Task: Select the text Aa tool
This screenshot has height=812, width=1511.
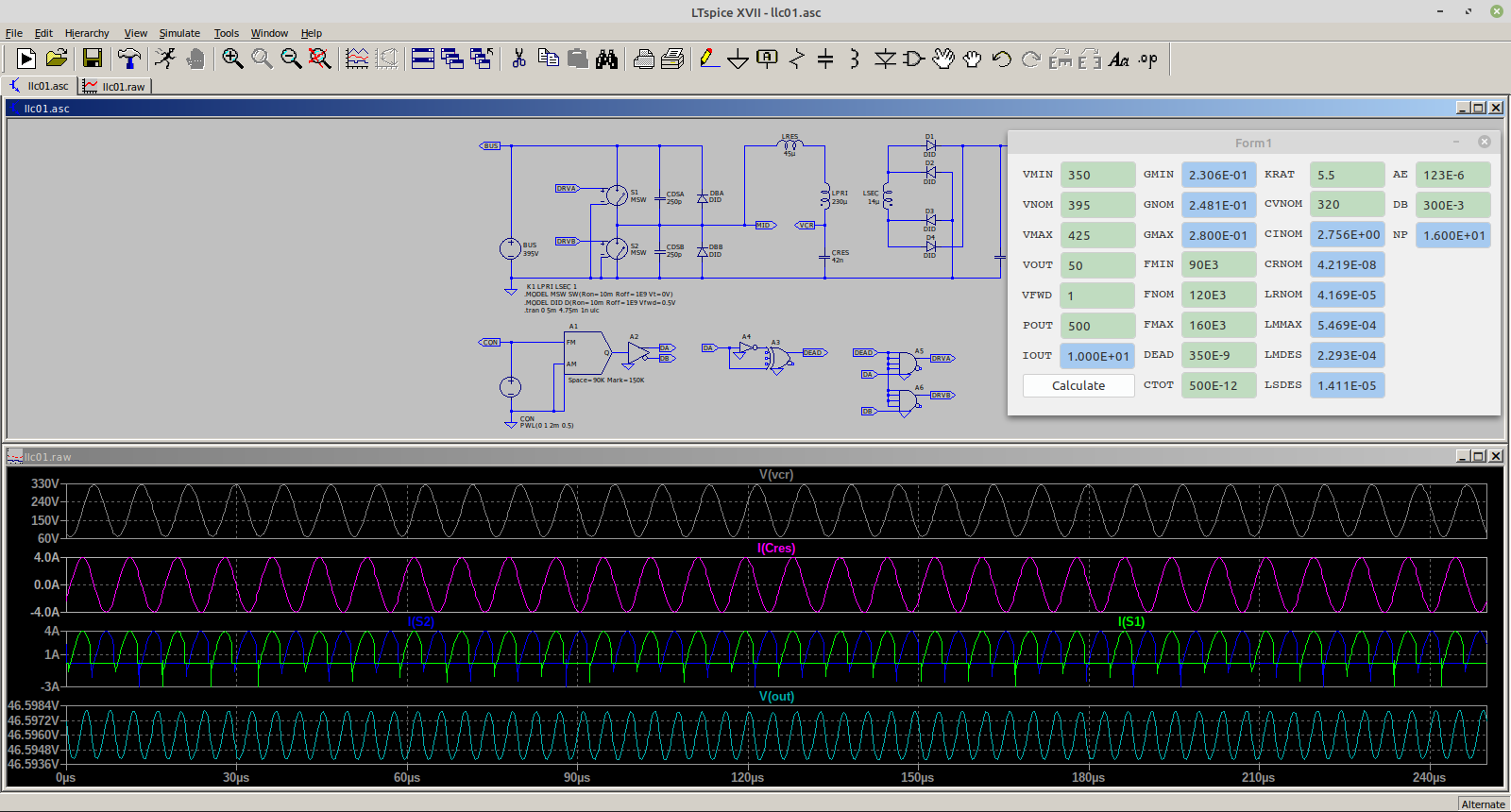Action: click(1119, 59)
